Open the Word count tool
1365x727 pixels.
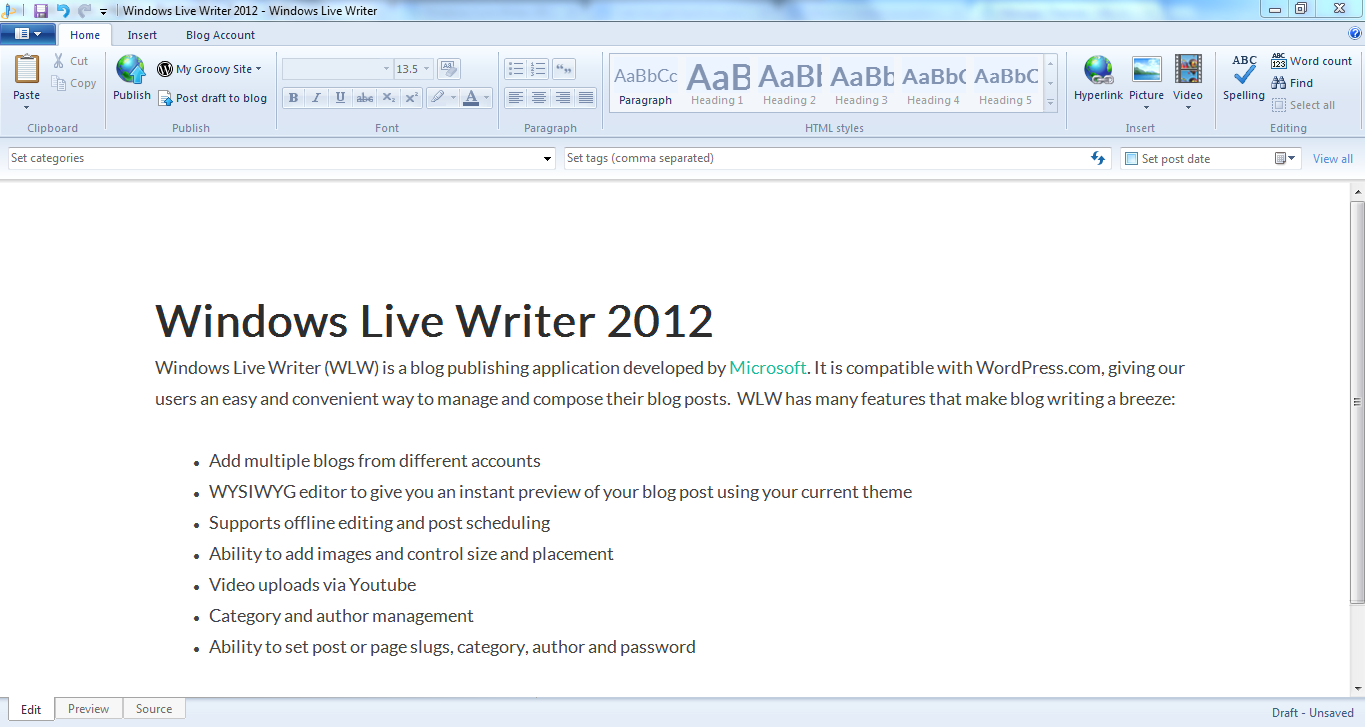(1312, 60)
